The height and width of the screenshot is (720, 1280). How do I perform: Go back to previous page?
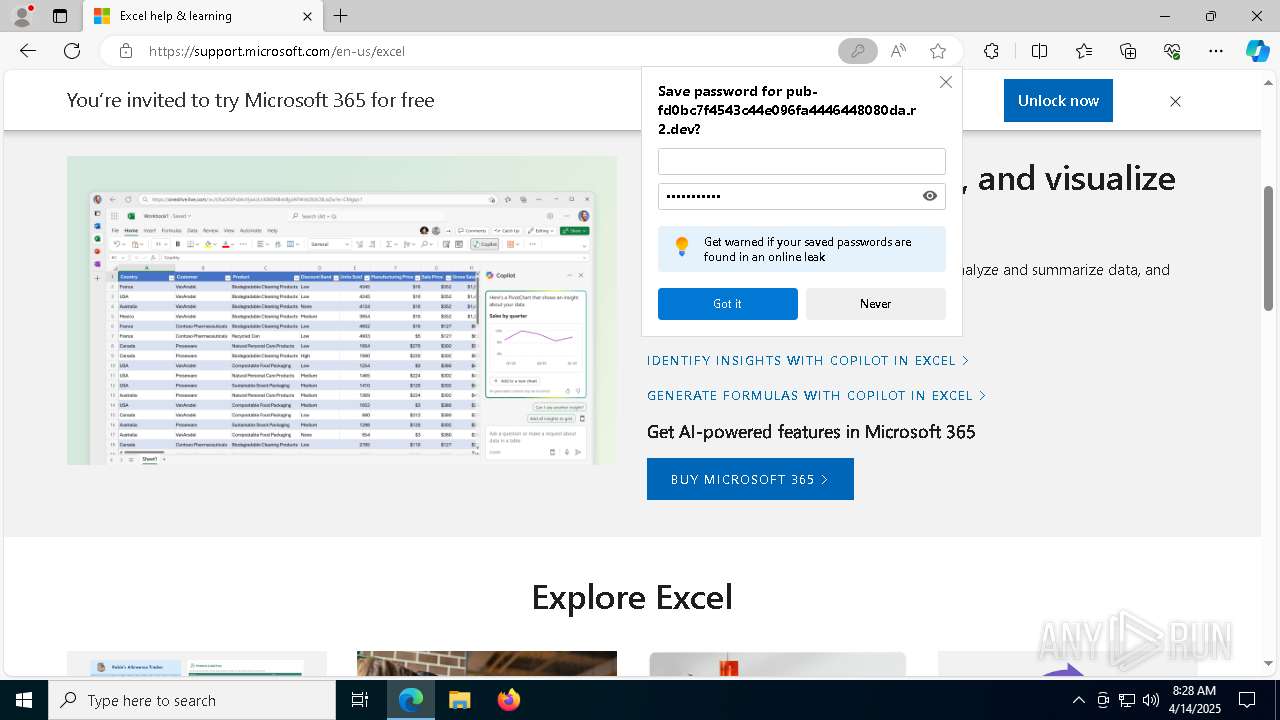(x=28, y=51)
